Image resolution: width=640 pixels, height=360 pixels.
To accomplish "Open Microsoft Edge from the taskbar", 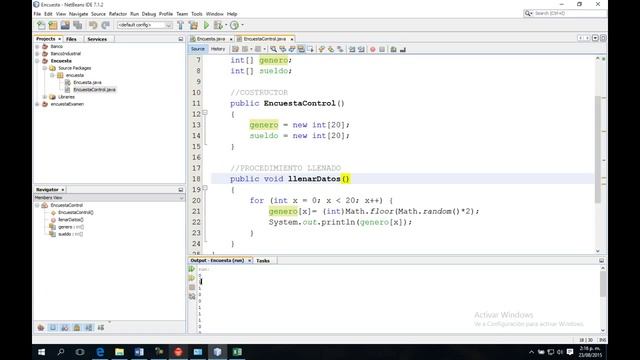I will pyautogui.click(x=100, y=352).
